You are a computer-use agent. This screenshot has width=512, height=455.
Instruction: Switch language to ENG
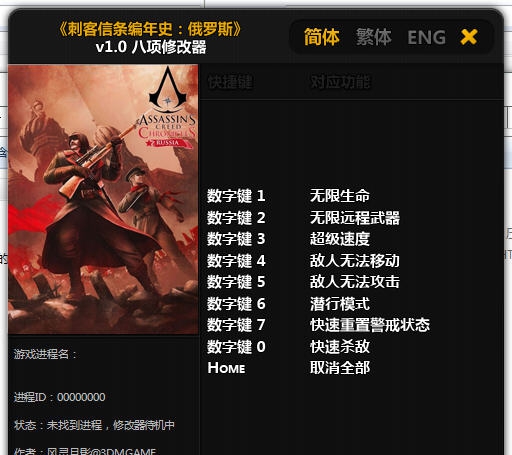[x=427, y=37]
